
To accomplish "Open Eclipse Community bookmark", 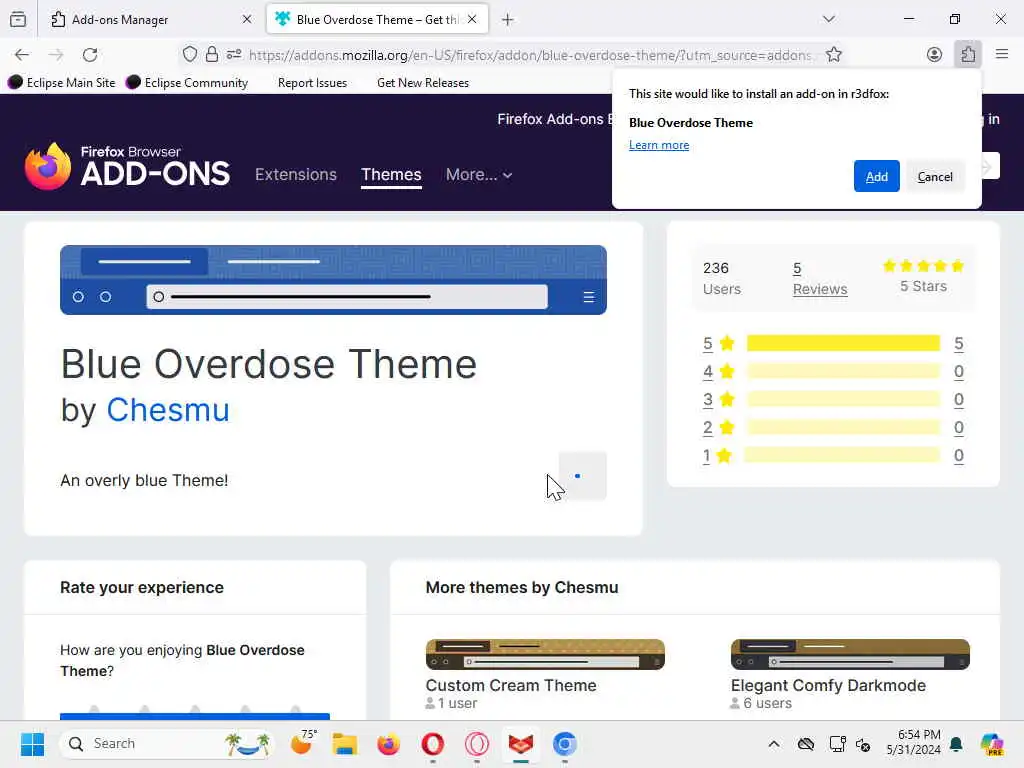I will (x=187, y=82).
